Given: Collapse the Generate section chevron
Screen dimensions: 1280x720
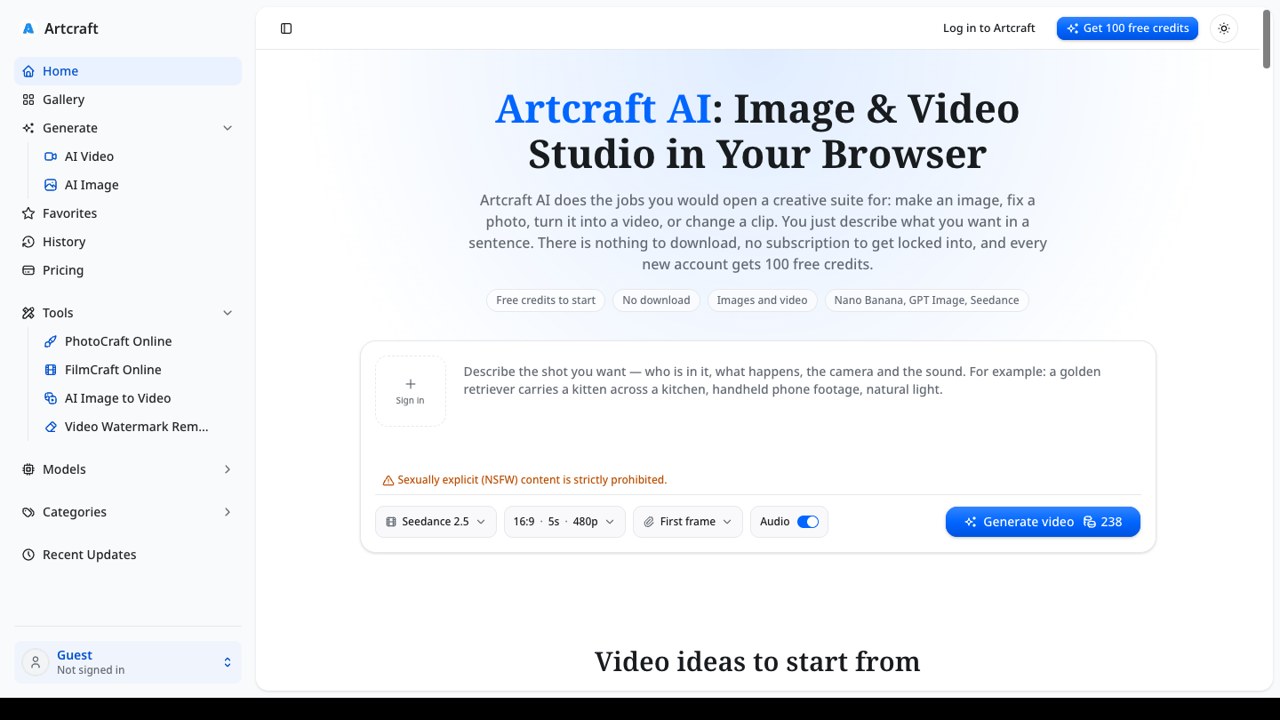Looking at the screenshot, I should [x=227, y=128].
